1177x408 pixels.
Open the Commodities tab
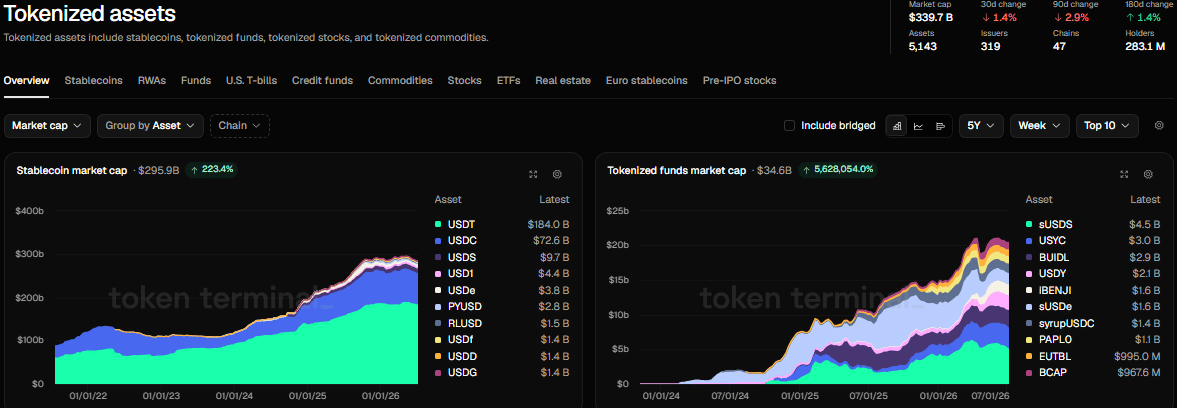pos(400,81)
